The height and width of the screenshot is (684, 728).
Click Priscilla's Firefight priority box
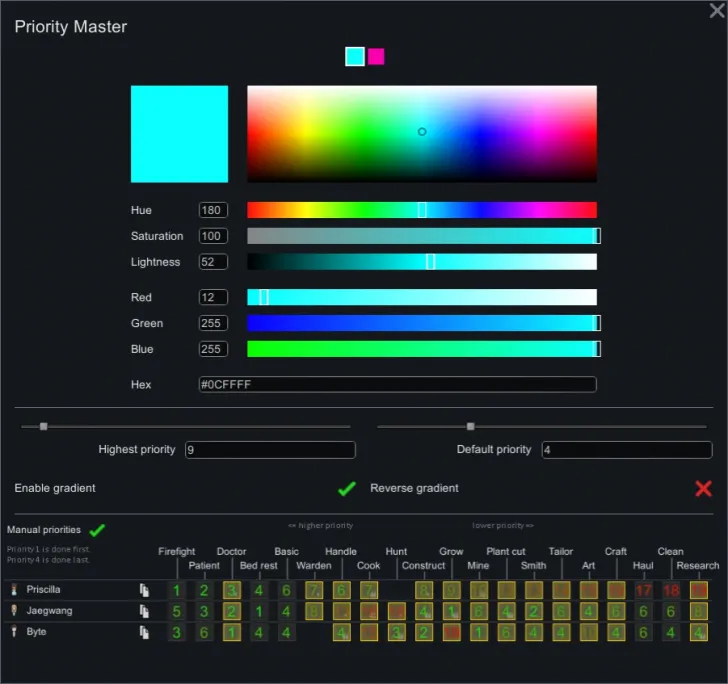[x=177, y=590]
